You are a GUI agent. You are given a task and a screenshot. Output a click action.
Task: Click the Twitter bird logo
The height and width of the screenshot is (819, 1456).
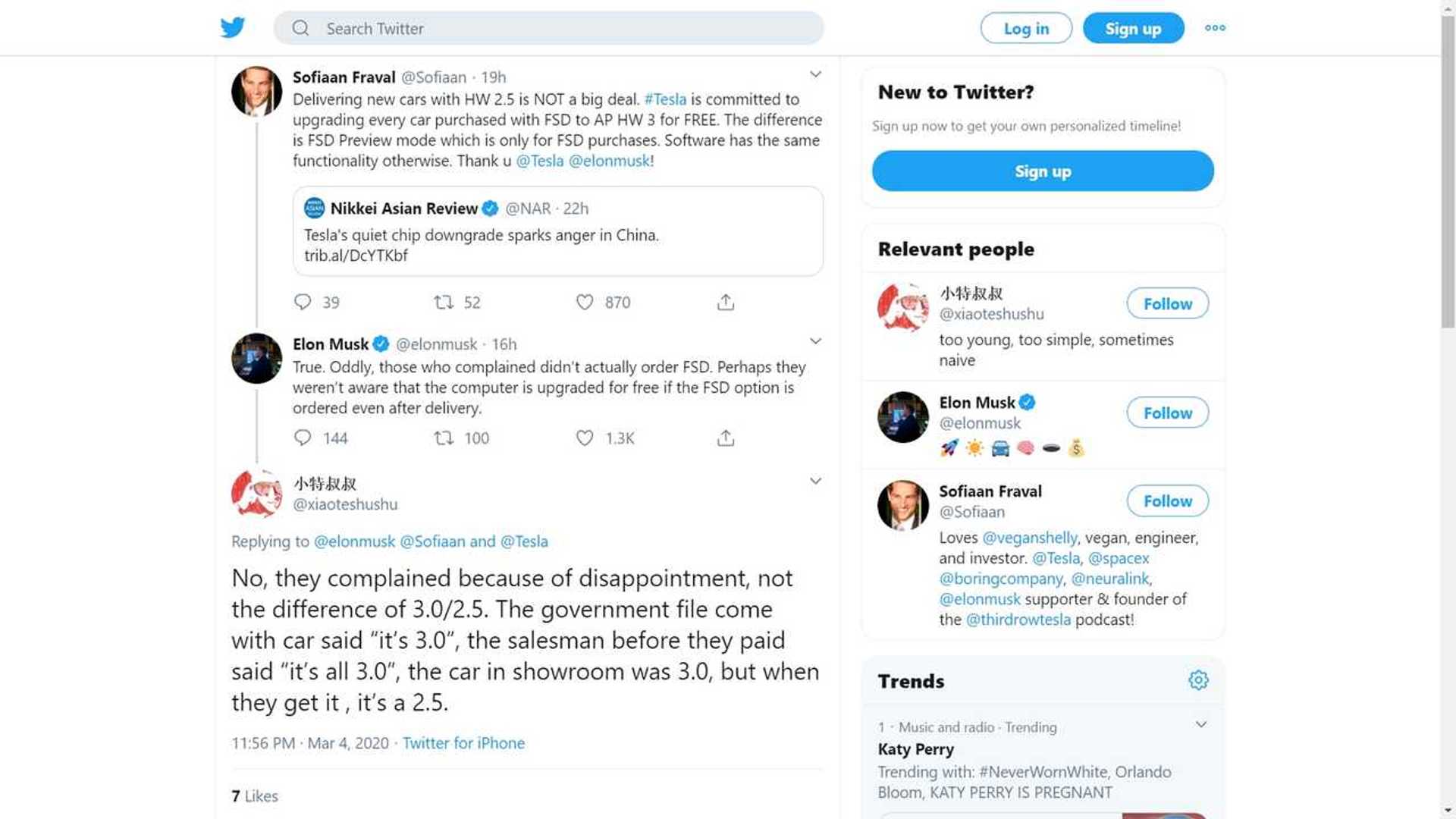(x=233, y=27)
